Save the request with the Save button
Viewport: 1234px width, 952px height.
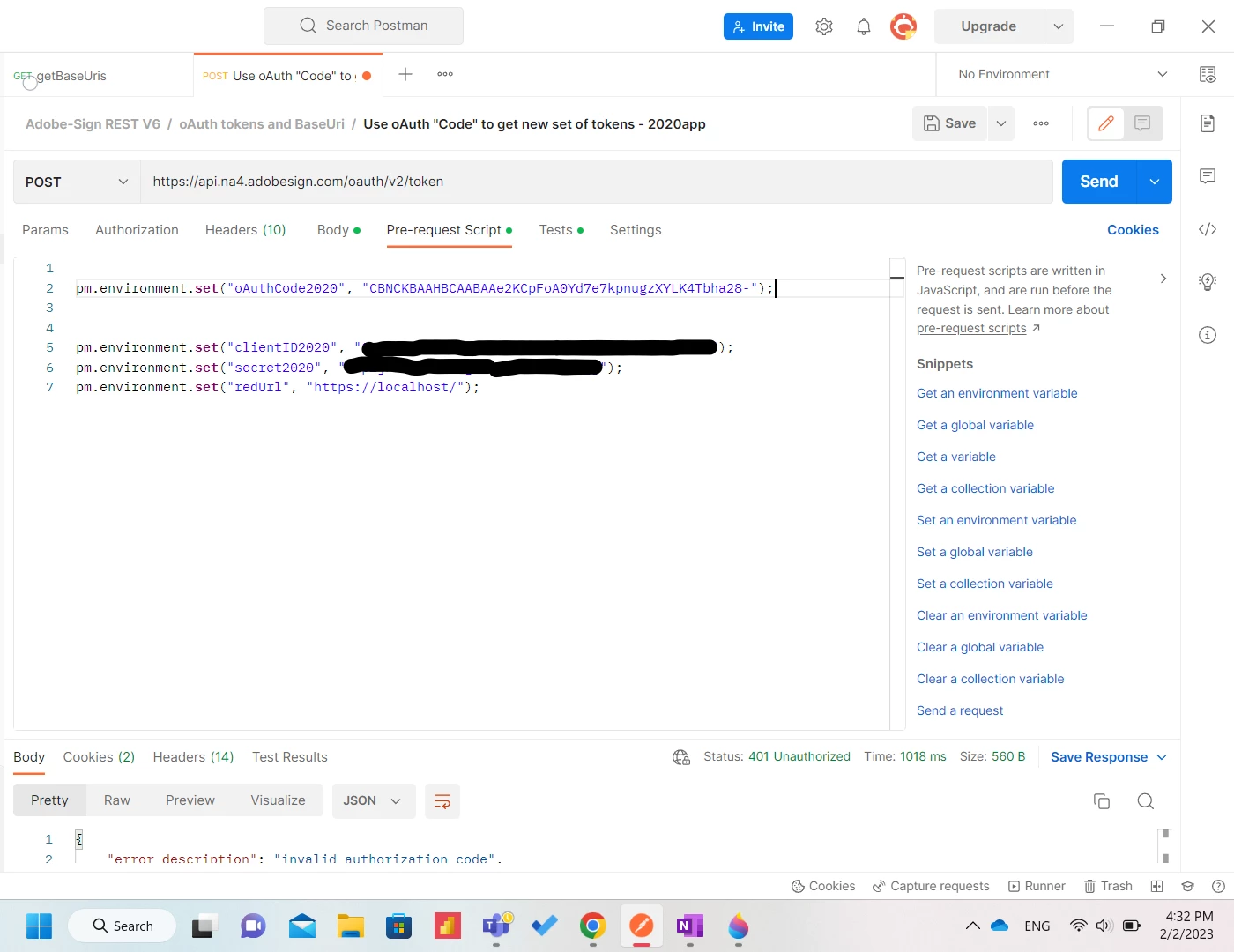[949, 123]
